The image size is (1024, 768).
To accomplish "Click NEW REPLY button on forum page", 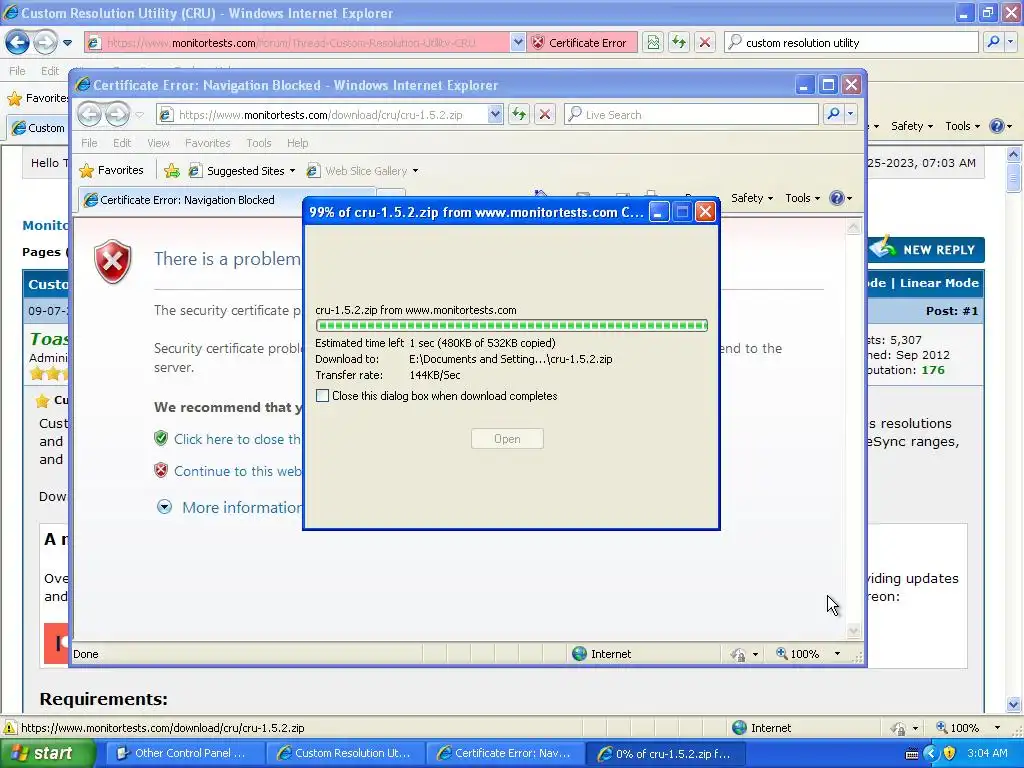I will point(926,249).
